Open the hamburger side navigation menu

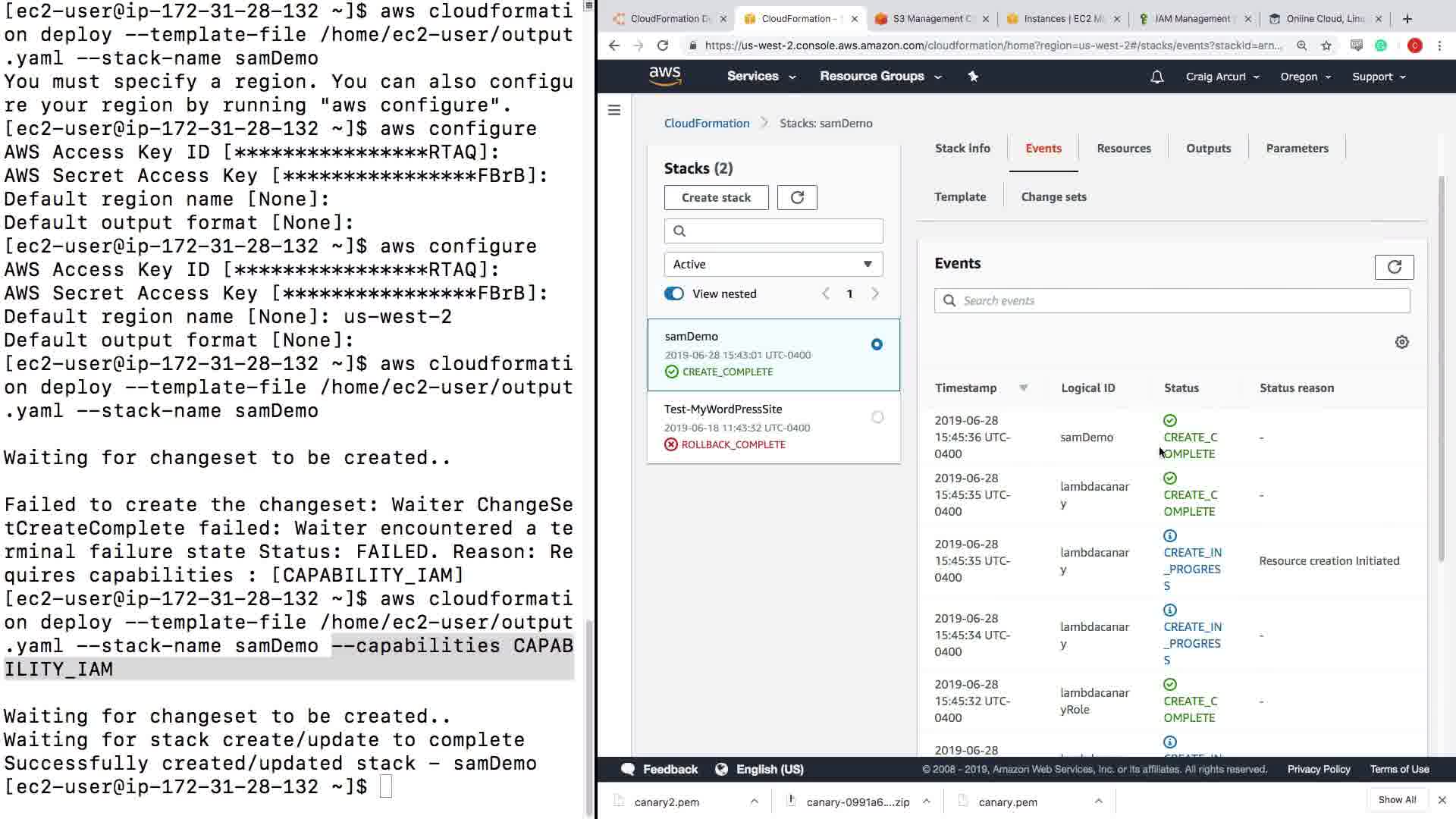[614, 111]
